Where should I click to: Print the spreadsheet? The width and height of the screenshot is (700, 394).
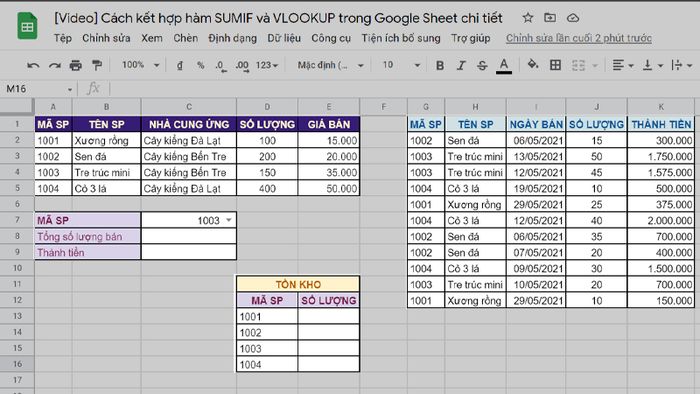75,66
